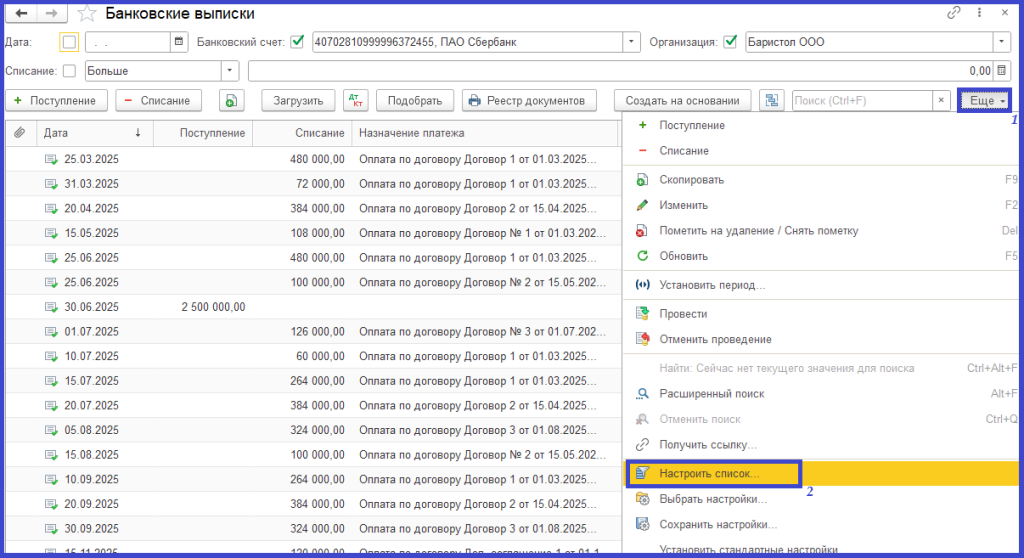Sort by the paperclip attachment column
This screenshot has width=1024, height=558.
point(19,133)
